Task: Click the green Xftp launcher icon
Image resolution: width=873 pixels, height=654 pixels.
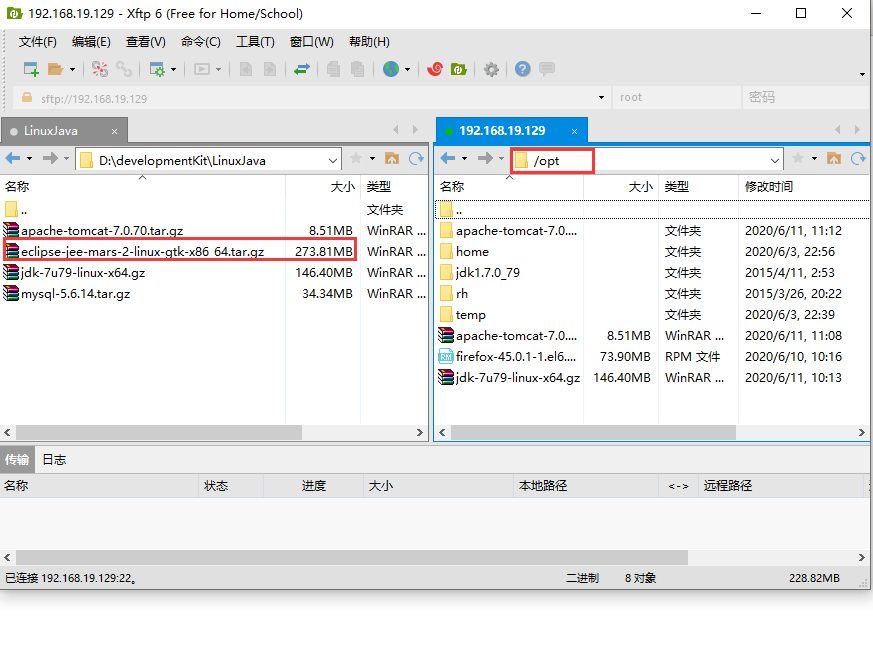Action: [x=459, y=69]
